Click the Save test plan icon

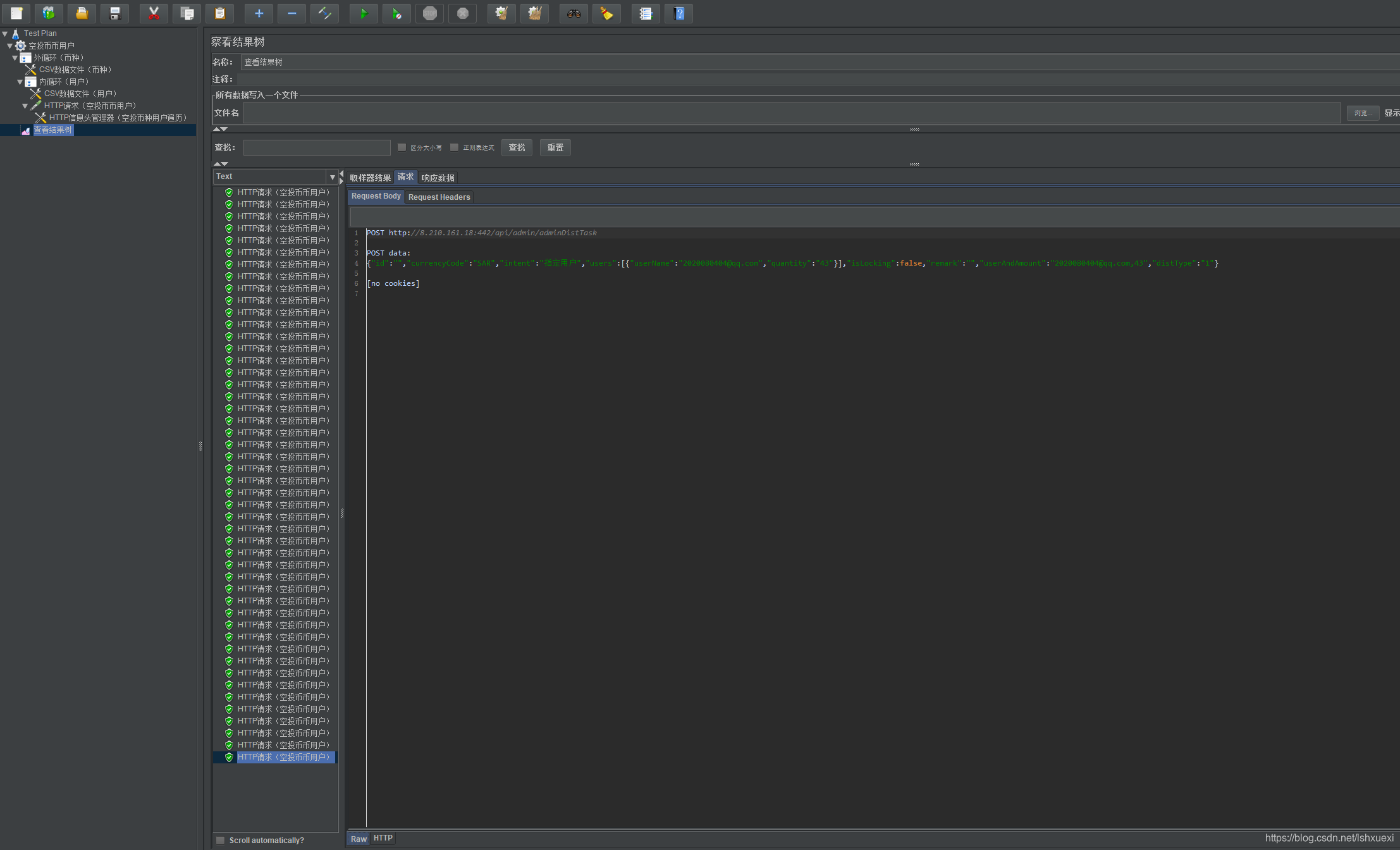coord(114,13)
